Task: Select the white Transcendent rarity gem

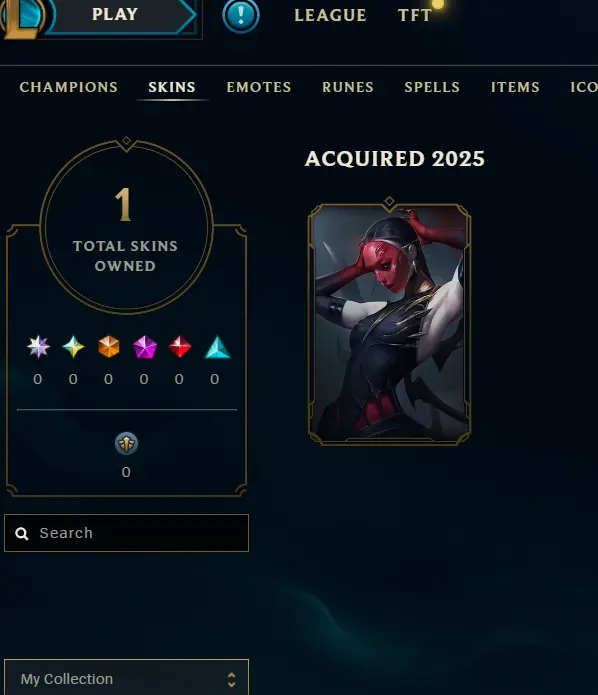Action: 38,347
